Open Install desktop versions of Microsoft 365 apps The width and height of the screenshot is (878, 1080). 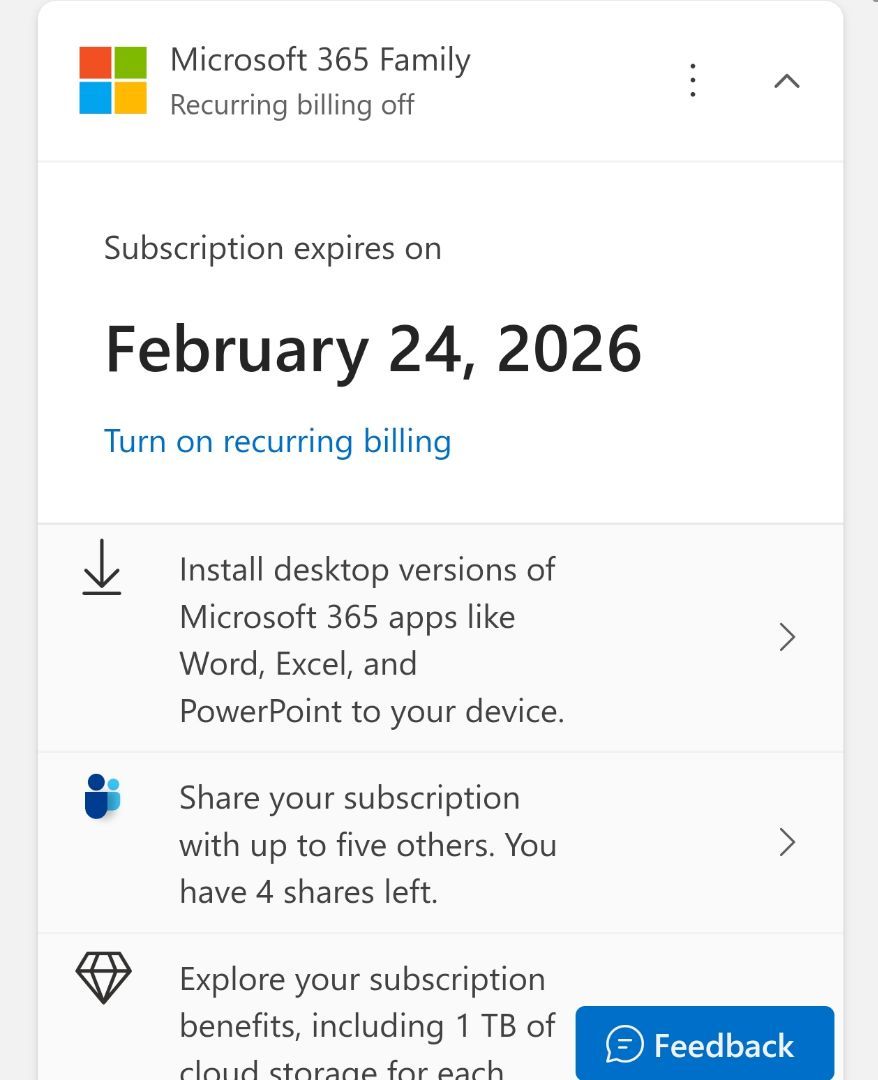pyautogui.click(x=440, y=638)
